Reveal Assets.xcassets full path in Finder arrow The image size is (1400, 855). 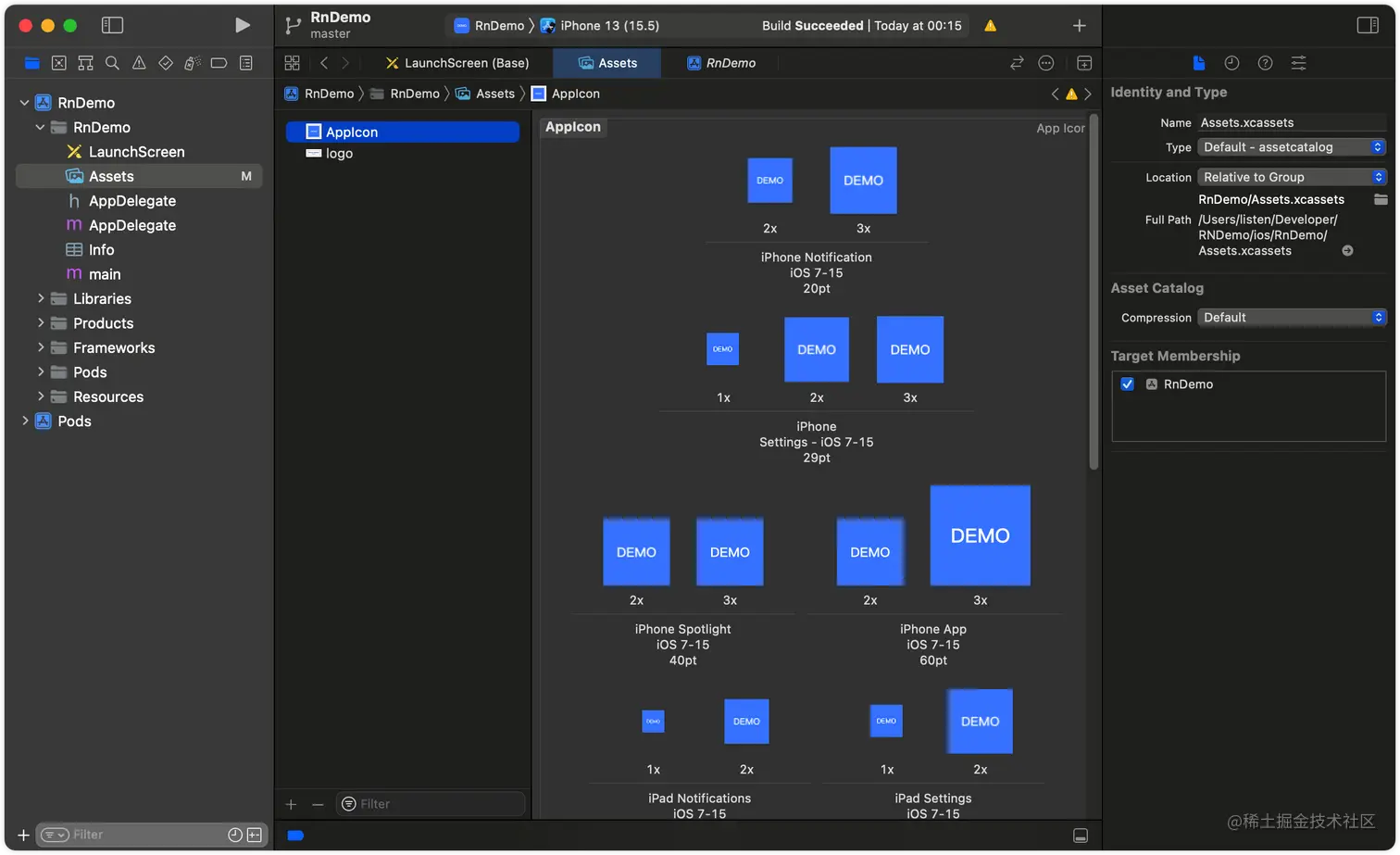click(x=1347, y=251)
